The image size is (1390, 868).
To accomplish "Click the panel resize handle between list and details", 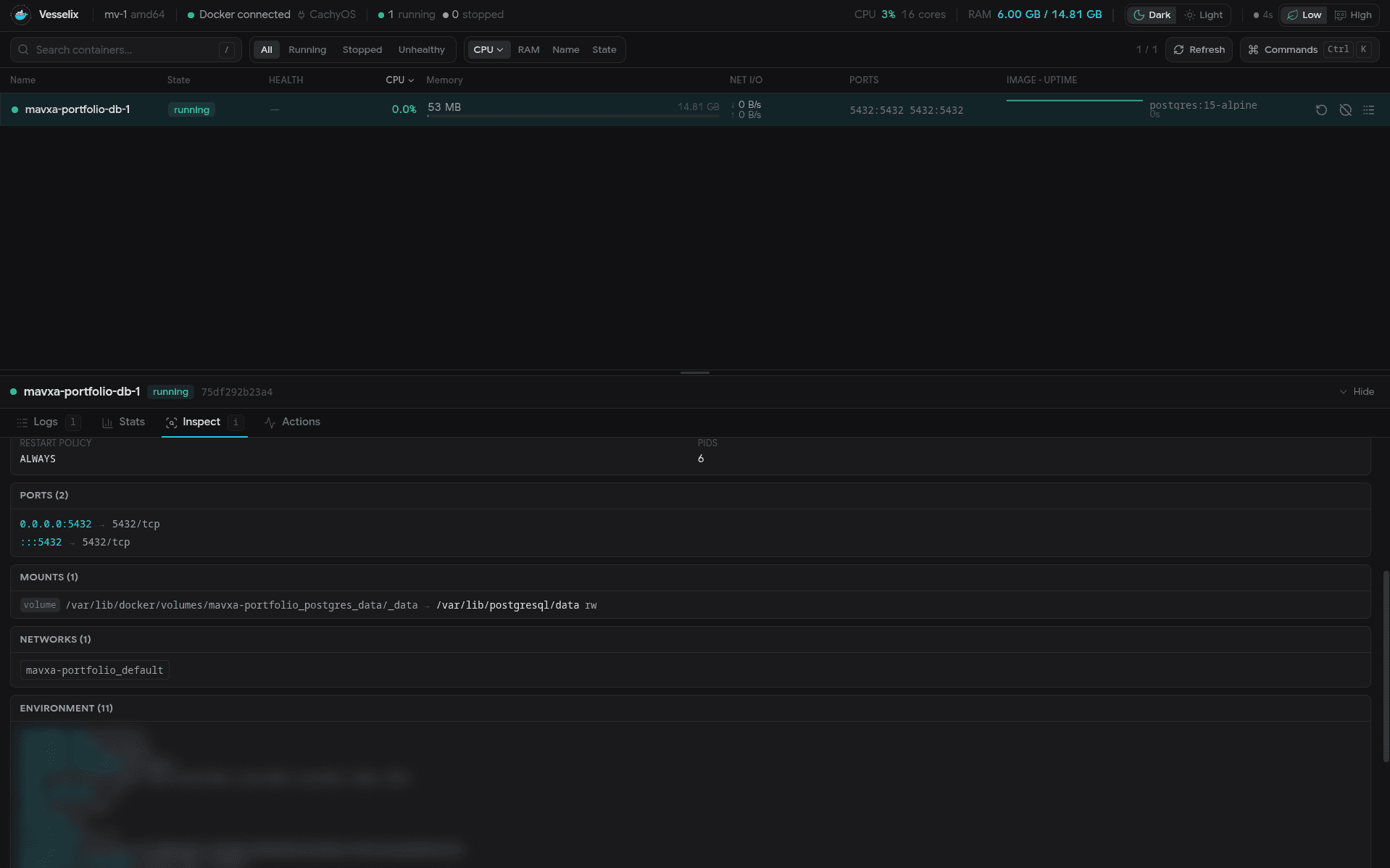I will coord(695,372).
